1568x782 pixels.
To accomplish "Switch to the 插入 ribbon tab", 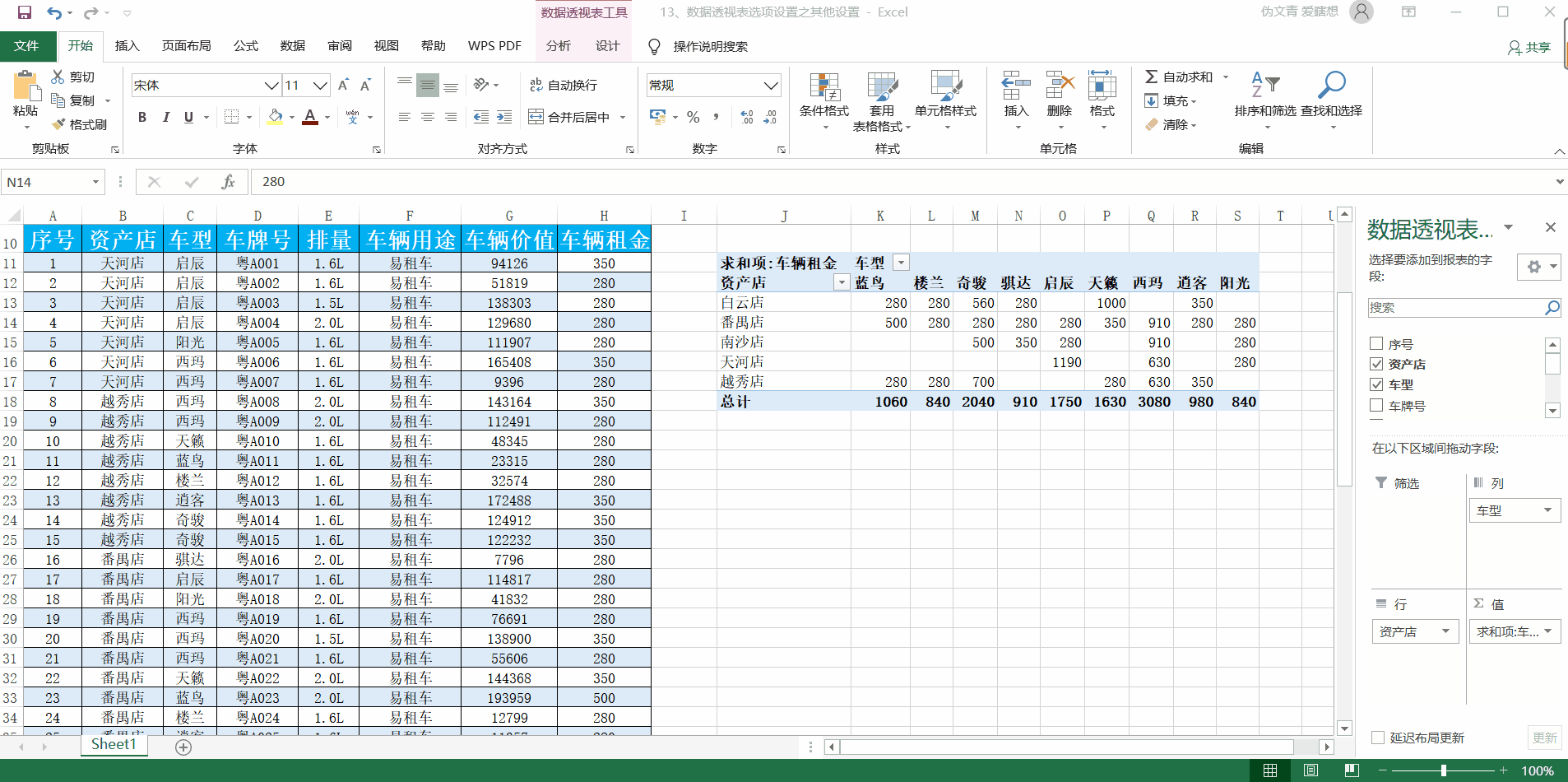I will pos(127,46).
